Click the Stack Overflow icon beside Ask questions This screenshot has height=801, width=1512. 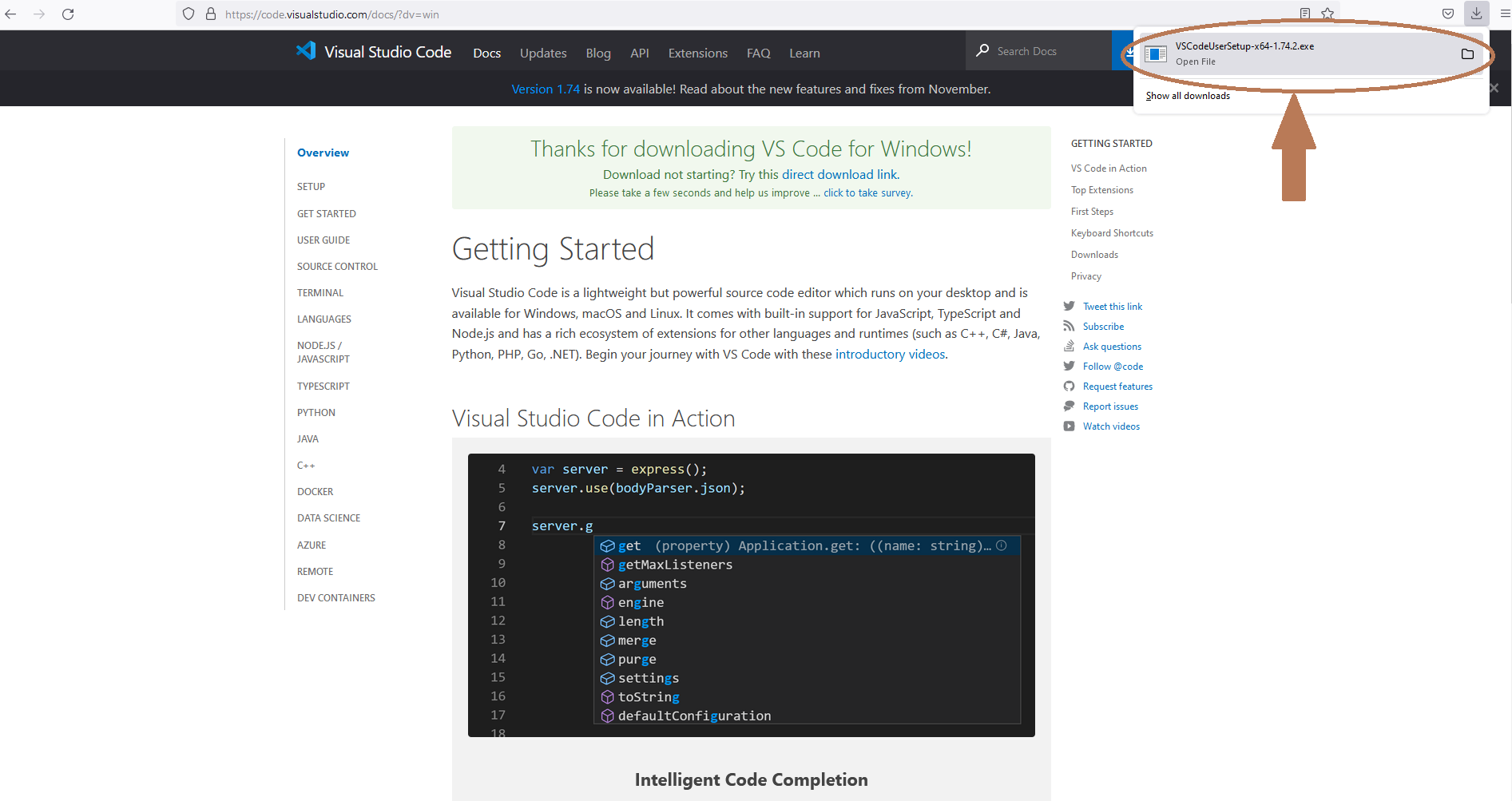coord(1069,346)
